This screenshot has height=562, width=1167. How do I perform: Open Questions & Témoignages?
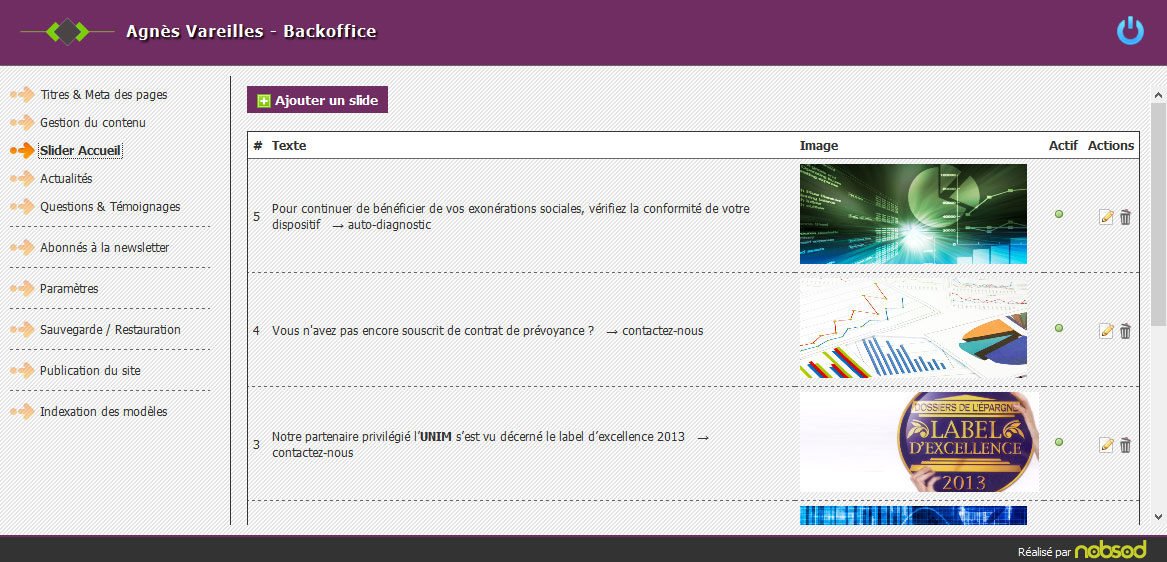[x=110, y=206]
